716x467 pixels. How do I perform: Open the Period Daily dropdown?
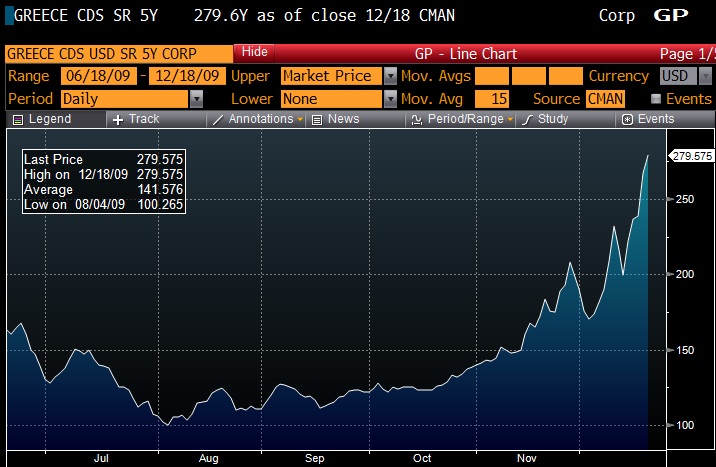pyautogui.click(x=196, y=99)
